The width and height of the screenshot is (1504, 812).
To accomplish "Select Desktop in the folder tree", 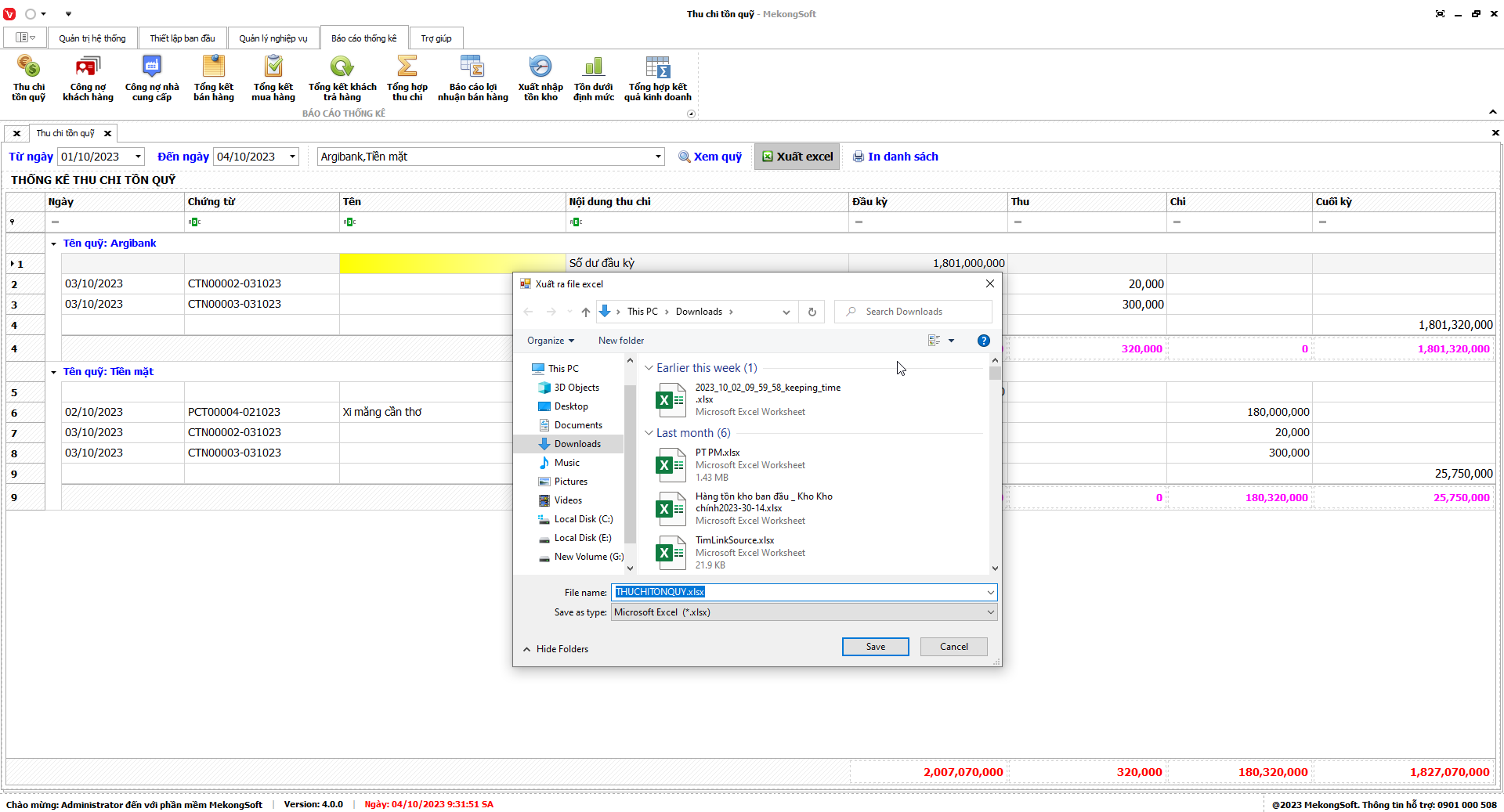I will click(x=570, y=406).
